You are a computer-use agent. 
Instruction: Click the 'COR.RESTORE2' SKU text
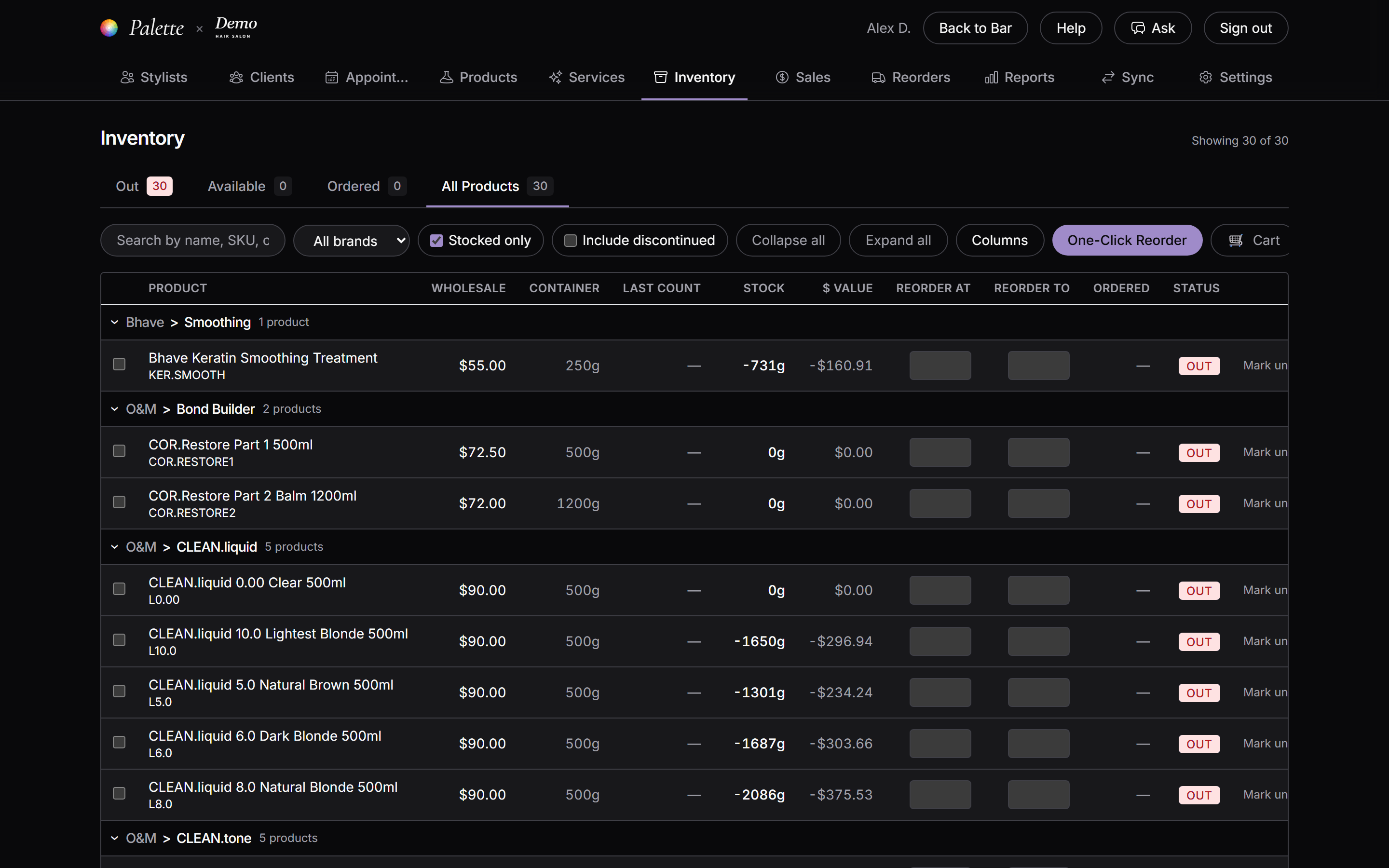[191, 513]
